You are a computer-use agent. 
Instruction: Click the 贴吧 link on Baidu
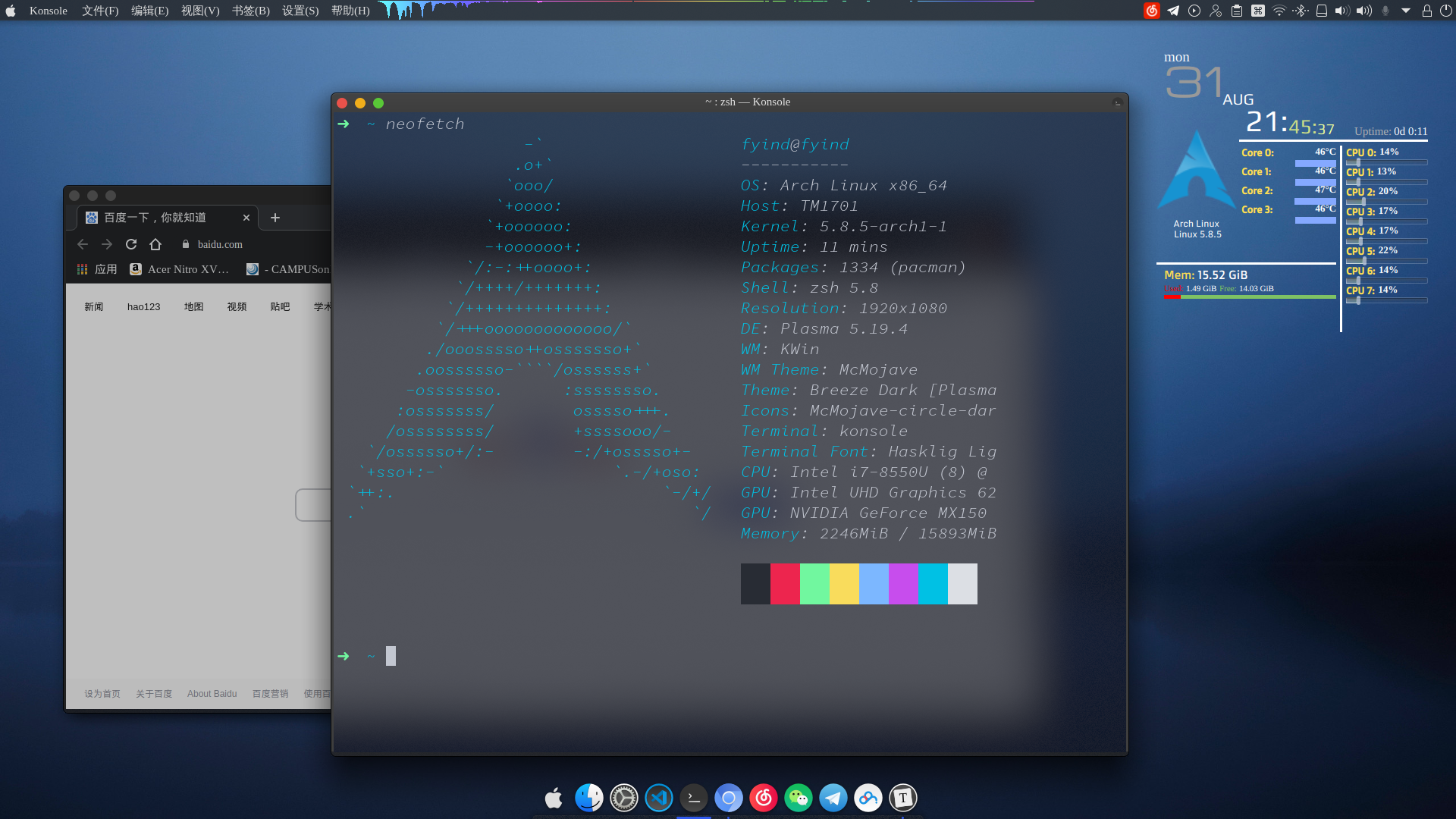pos(281,306)
